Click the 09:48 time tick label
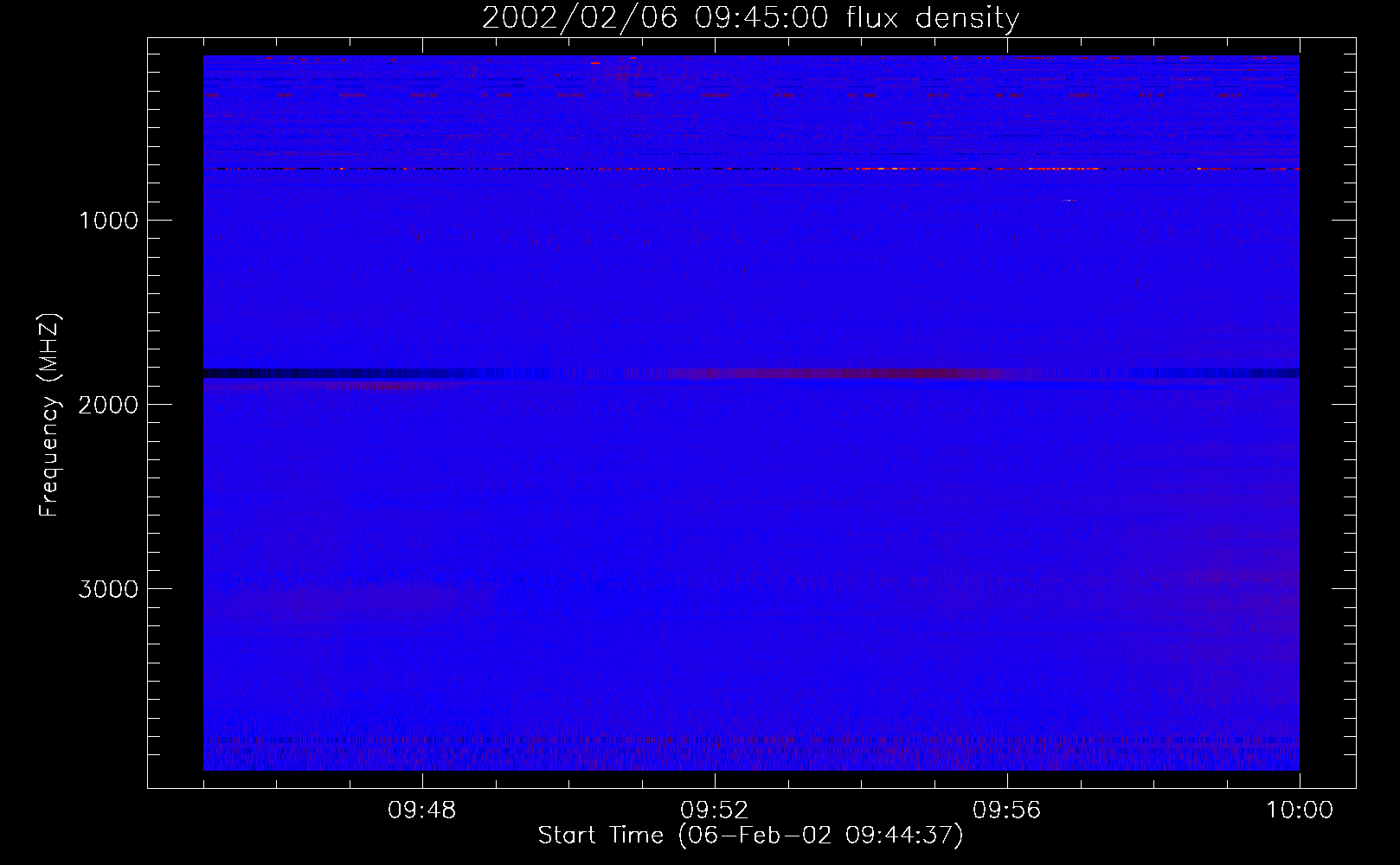This screenshot has width=1400, height=865. click(x=422, y=811)
